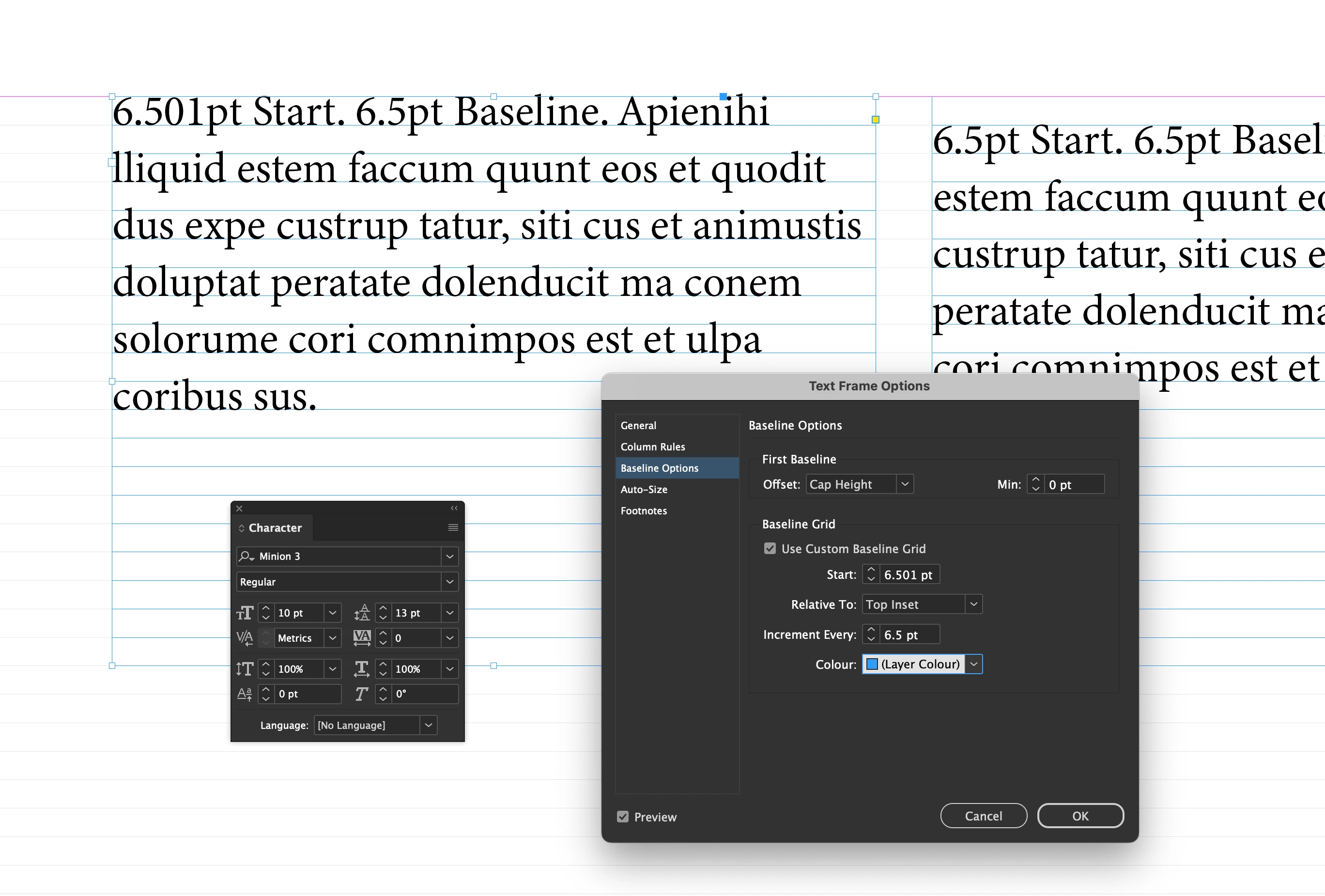The height and width of the screenshot is (896, 1325).
Task: Click the leading icon in Character panel
Action: [x=361, y=613]
